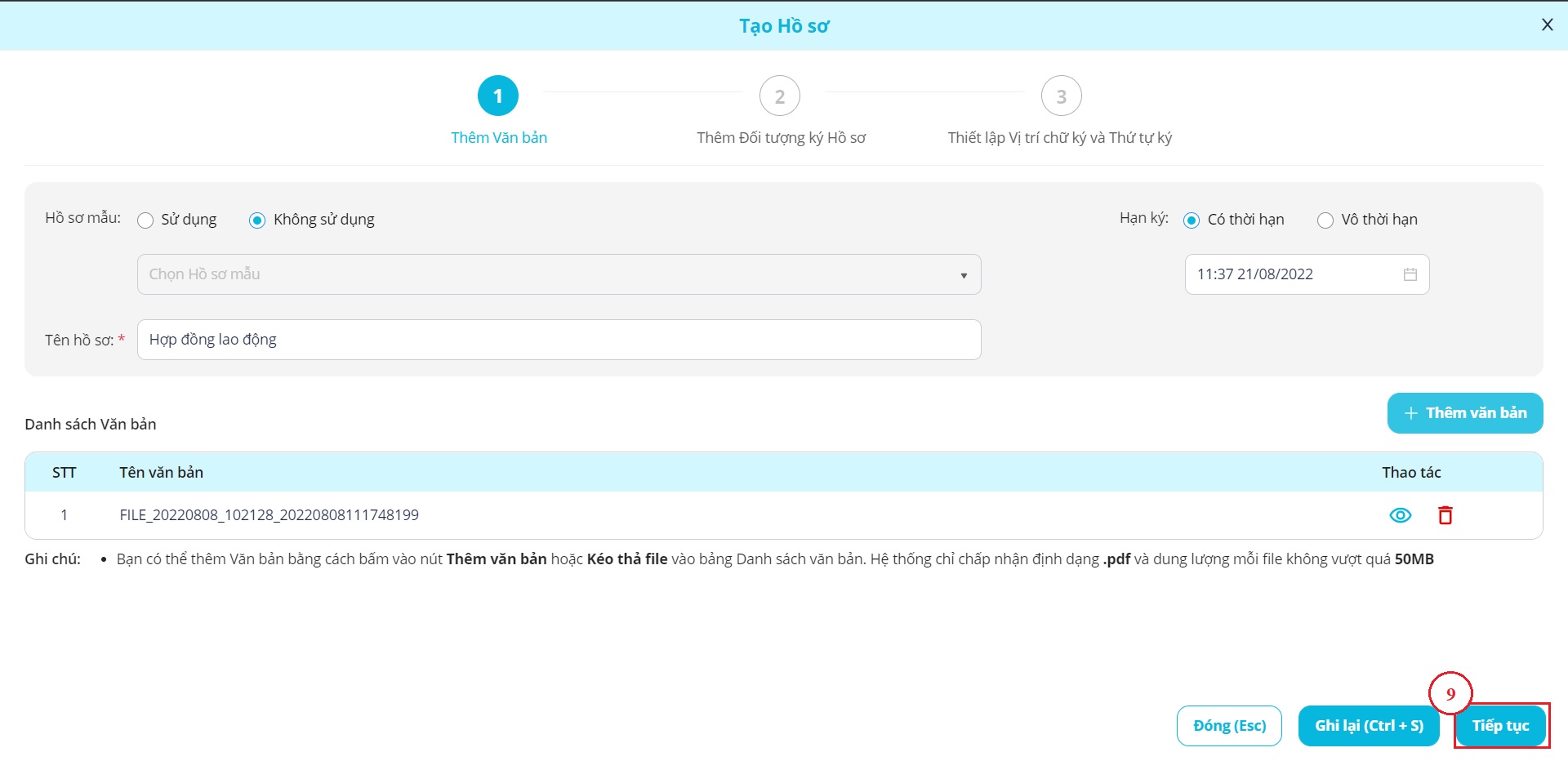Select the Sử dụng radio option

pos(145,220)
